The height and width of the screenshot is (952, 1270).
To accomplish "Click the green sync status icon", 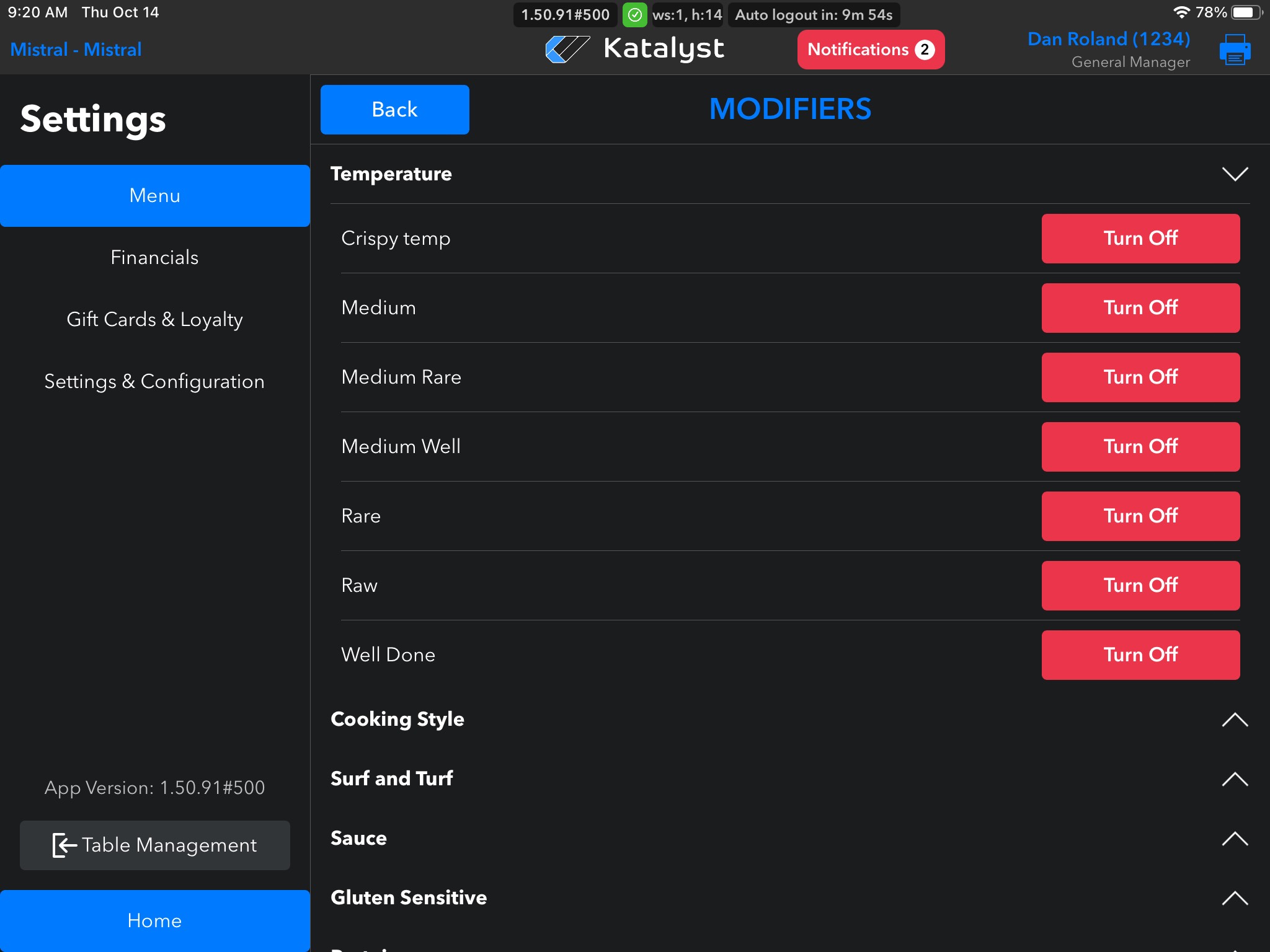I will click(x=634, y=15).
